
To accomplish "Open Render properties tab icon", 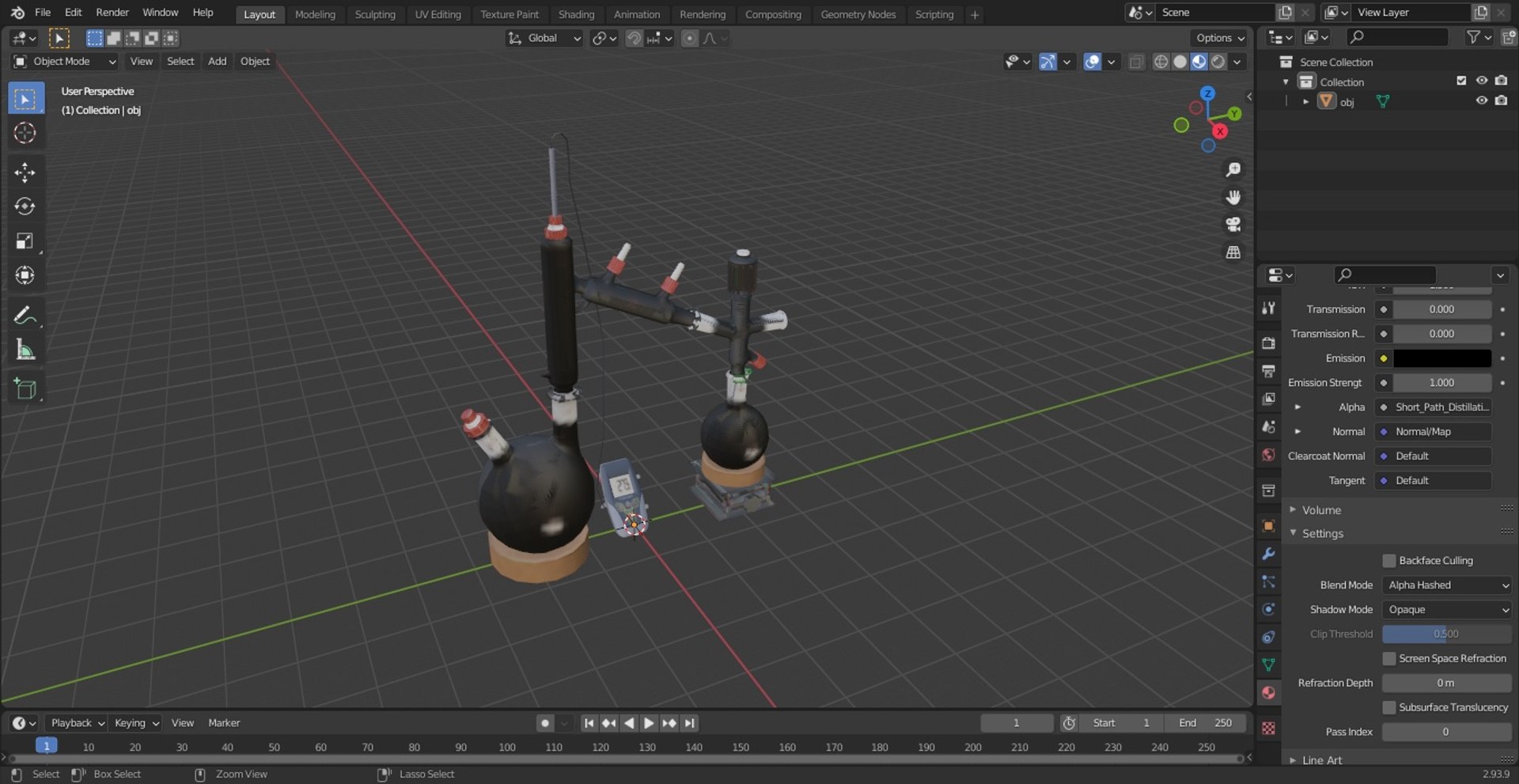I will coord(1268,343).
